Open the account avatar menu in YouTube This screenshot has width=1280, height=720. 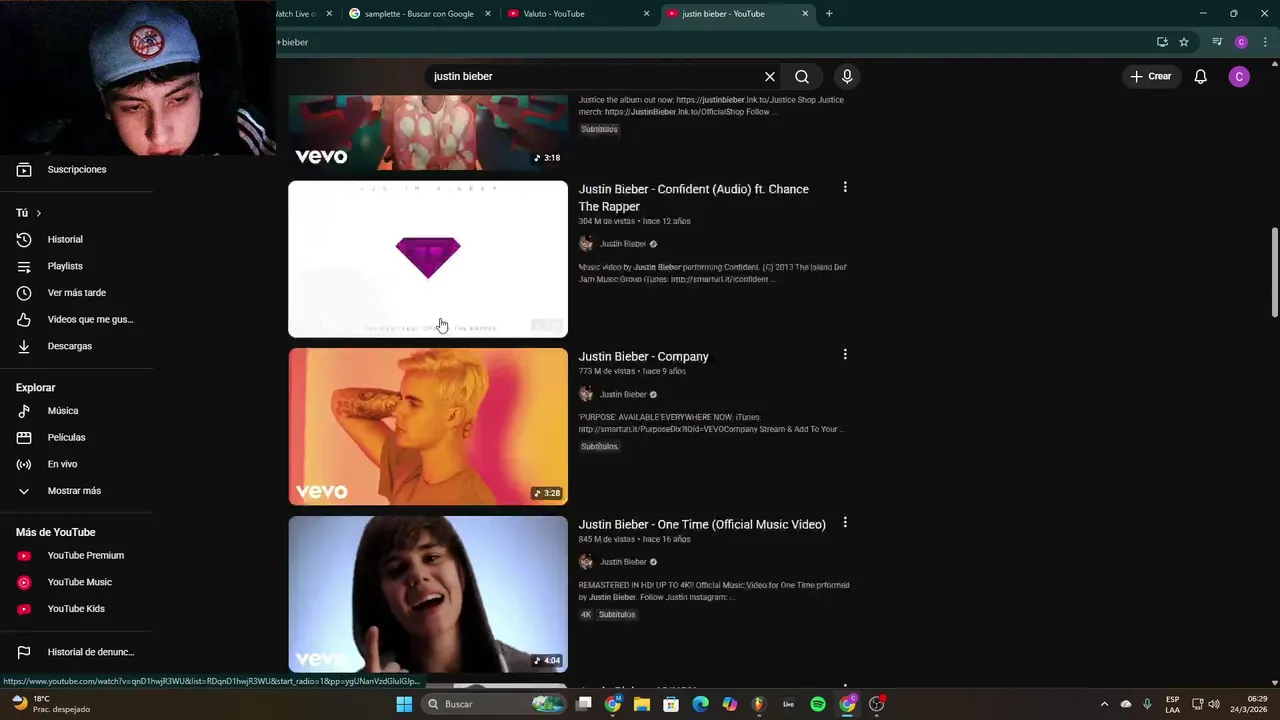(1239, 76)
